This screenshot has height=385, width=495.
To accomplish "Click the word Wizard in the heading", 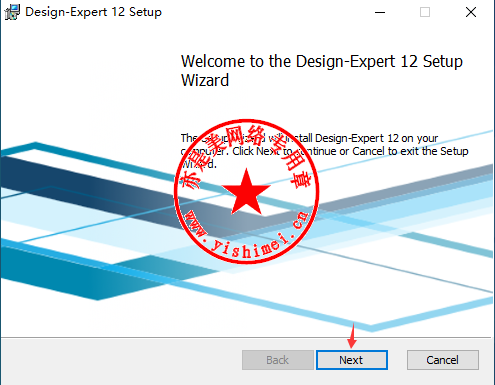I will (x=205, y=80).
